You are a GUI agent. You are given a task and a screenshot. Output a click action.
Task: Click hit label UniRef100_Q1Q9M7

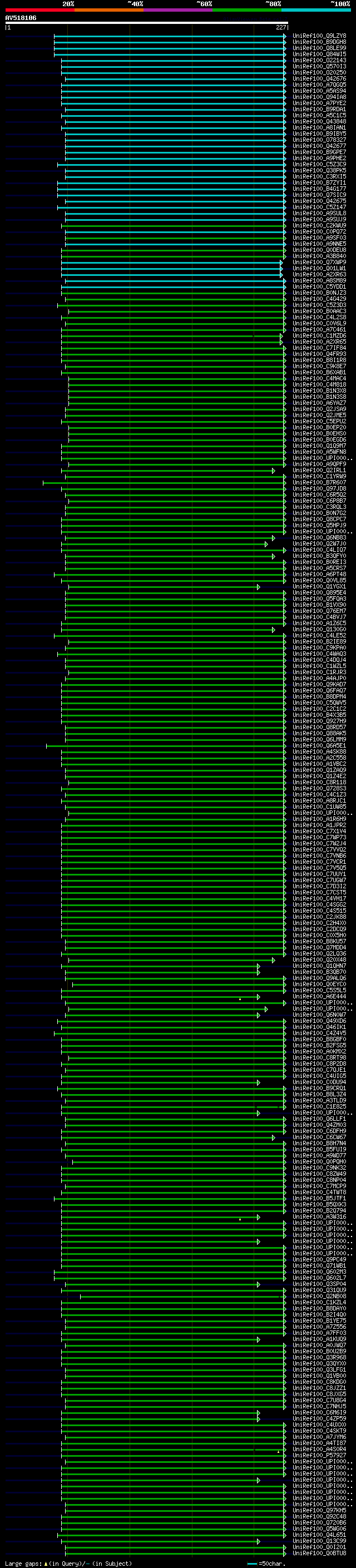point(319,446)
